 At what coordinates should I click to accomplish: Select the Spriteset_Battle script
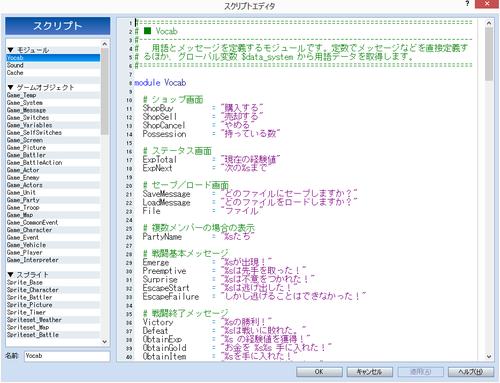point(53,335)
